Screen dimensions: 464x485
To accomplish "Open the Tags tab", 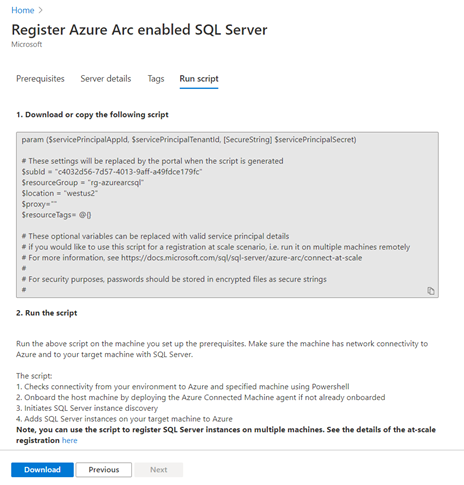I will [x=156, y=79].
